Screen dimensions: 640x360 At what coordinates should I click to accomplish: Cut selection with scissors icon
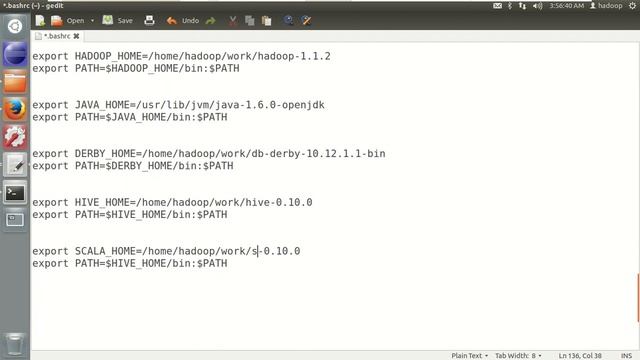[x=233, y=20]
